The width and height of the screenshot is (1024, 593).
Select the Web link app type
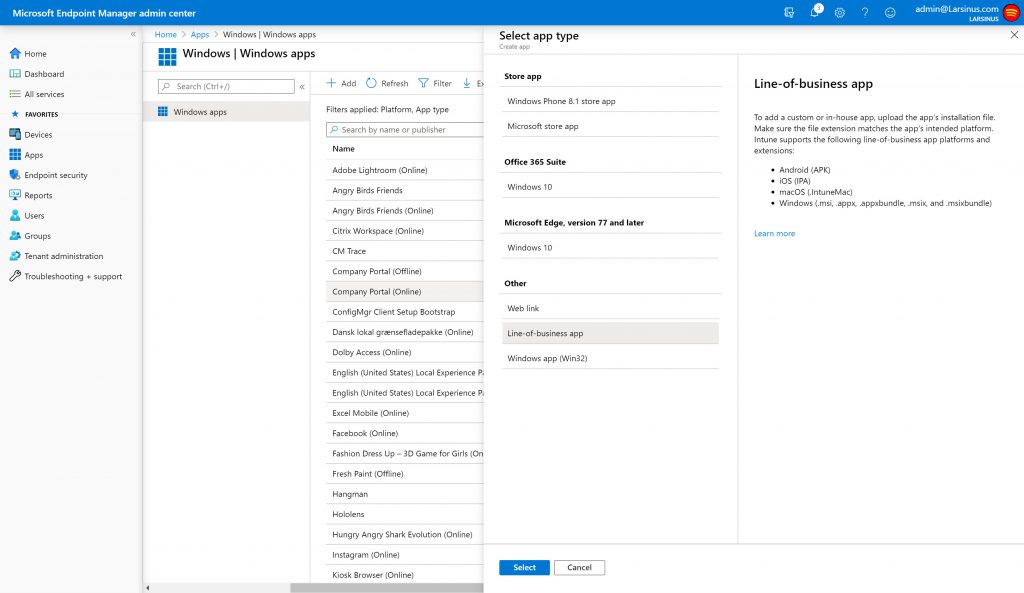pos(611,308)
